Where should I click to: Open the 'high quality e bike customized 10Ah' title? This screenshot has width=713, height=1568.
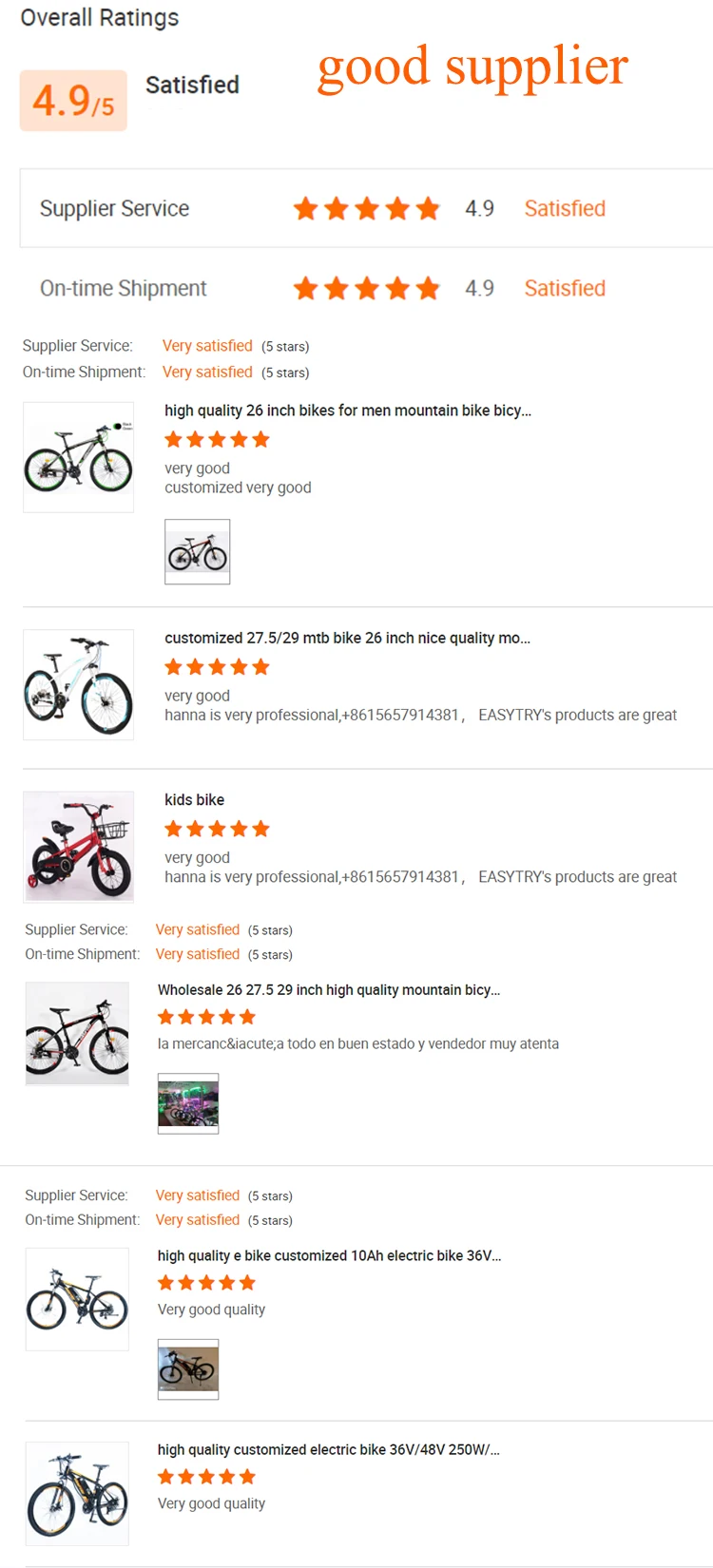pos(328,1255)
